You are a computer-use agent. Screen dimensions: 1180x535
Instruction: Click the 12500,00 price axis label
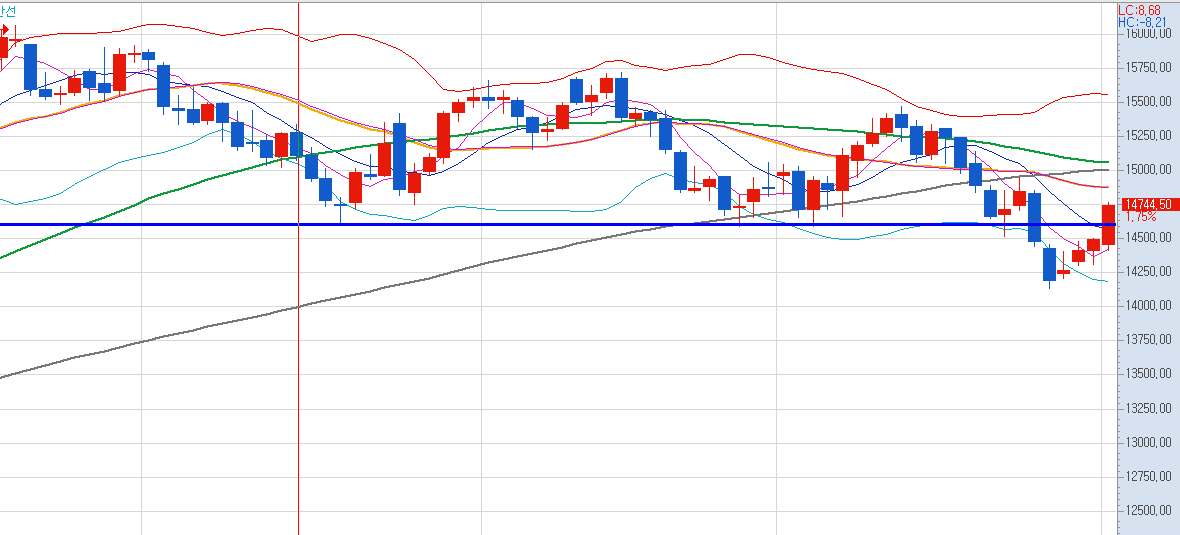pyautogui.click(x=1148, y=510)
